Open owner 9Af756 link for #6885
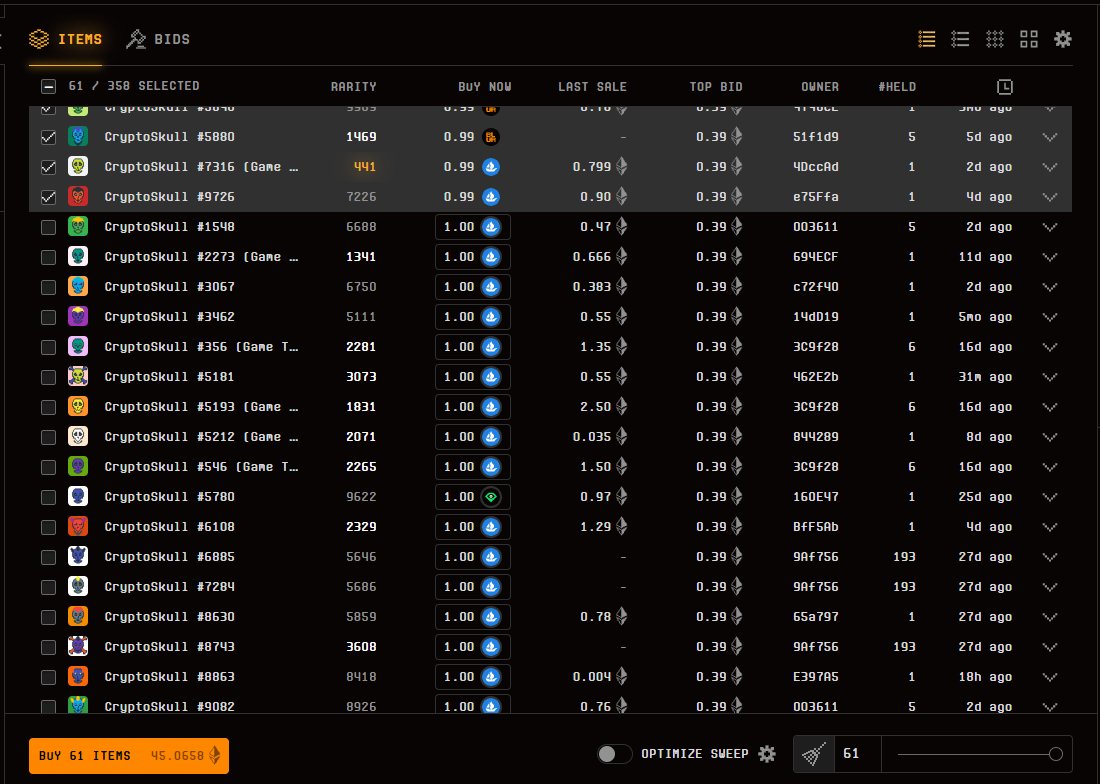 click(815, 557)
